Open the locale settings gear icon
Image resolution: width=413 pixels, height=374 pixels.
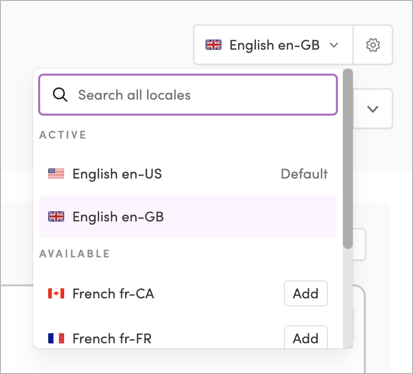tap(373, 45)
